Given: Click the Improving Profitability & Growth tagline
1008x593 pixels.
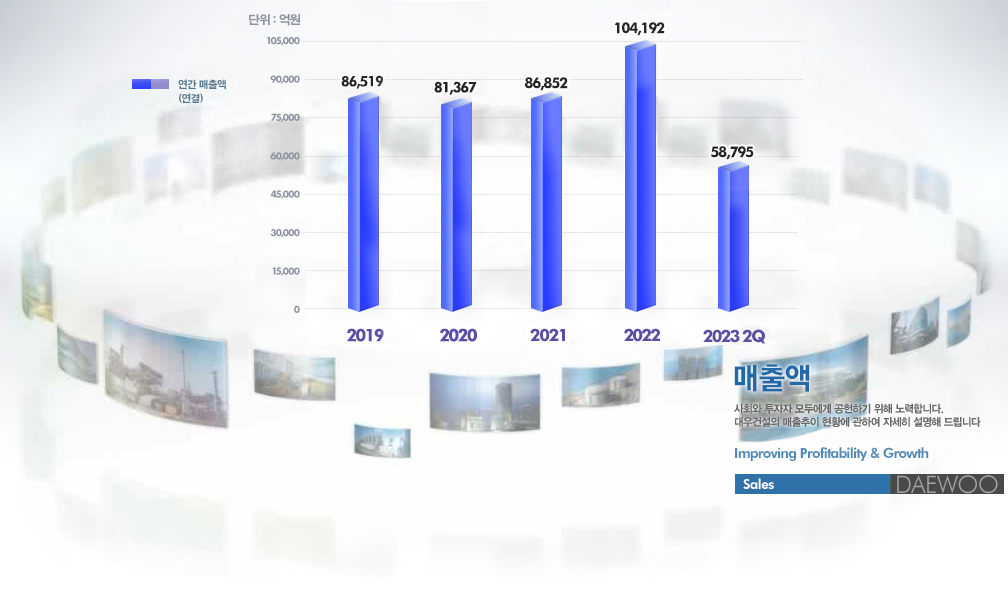Looking at the screenshot, I should point(831,453).
